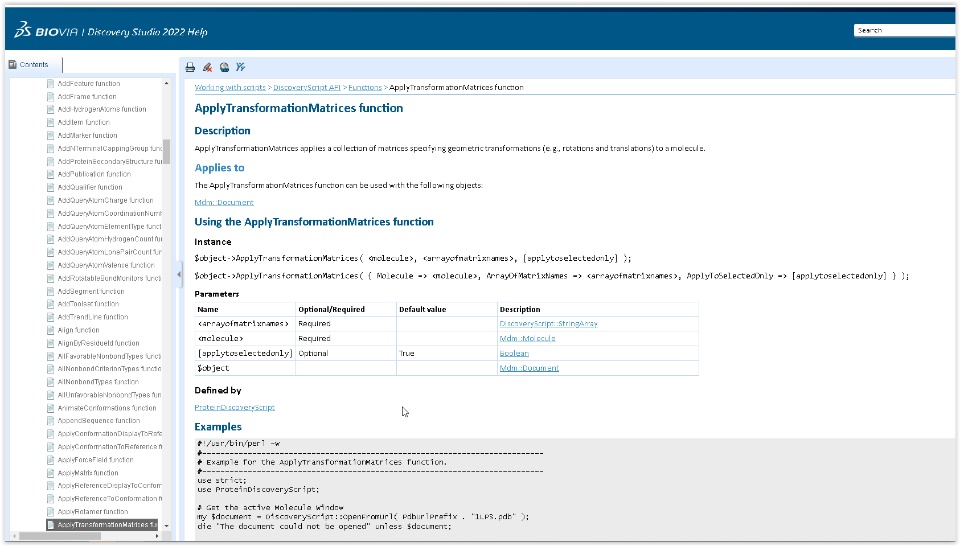Viewport: 960px width, 546px height.
Task: Open AllNonbondTypes function topic
Action: click(98, 382)
